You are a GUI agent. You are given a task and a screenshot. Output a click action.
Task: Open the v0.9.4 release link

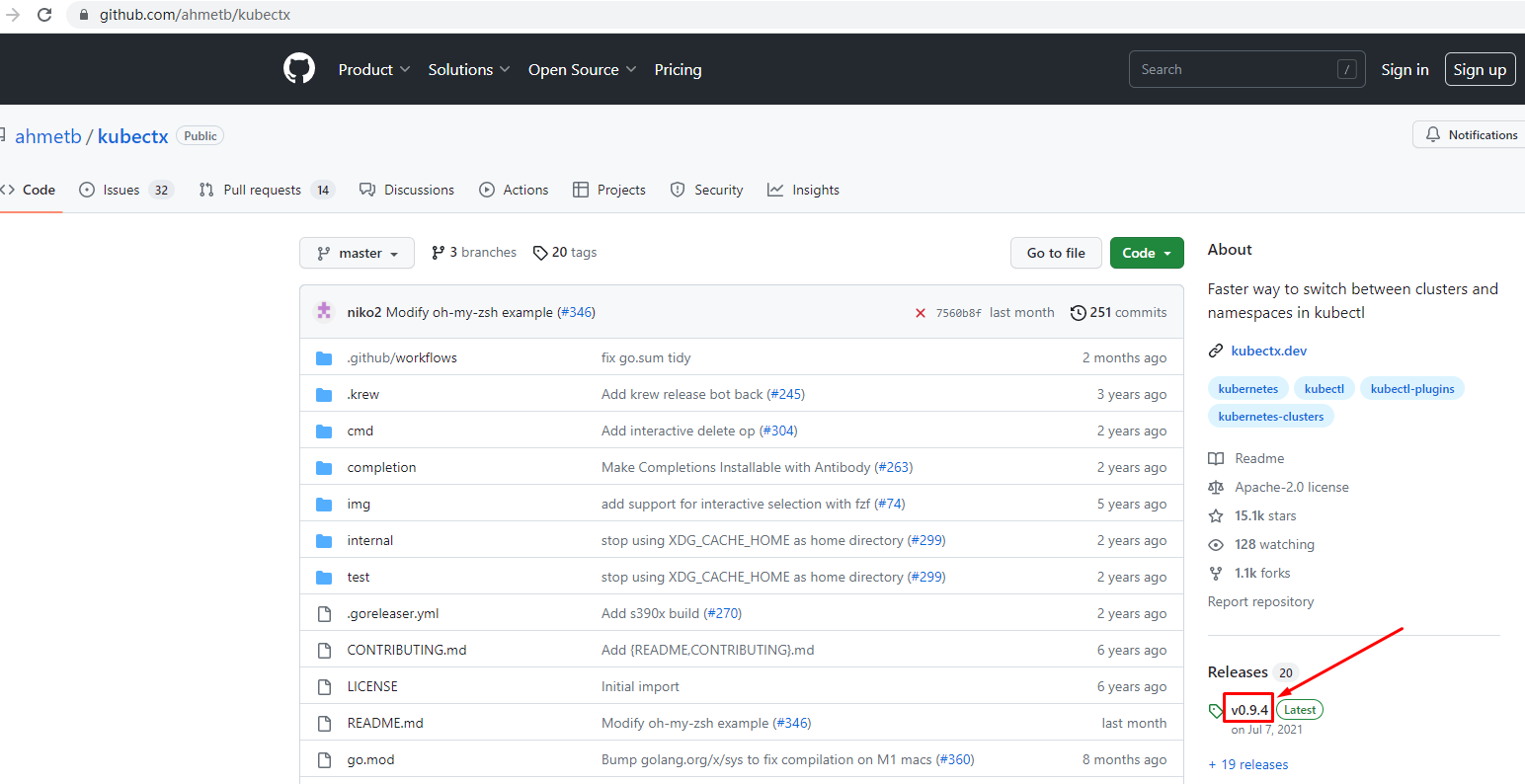coord(1249,710)
